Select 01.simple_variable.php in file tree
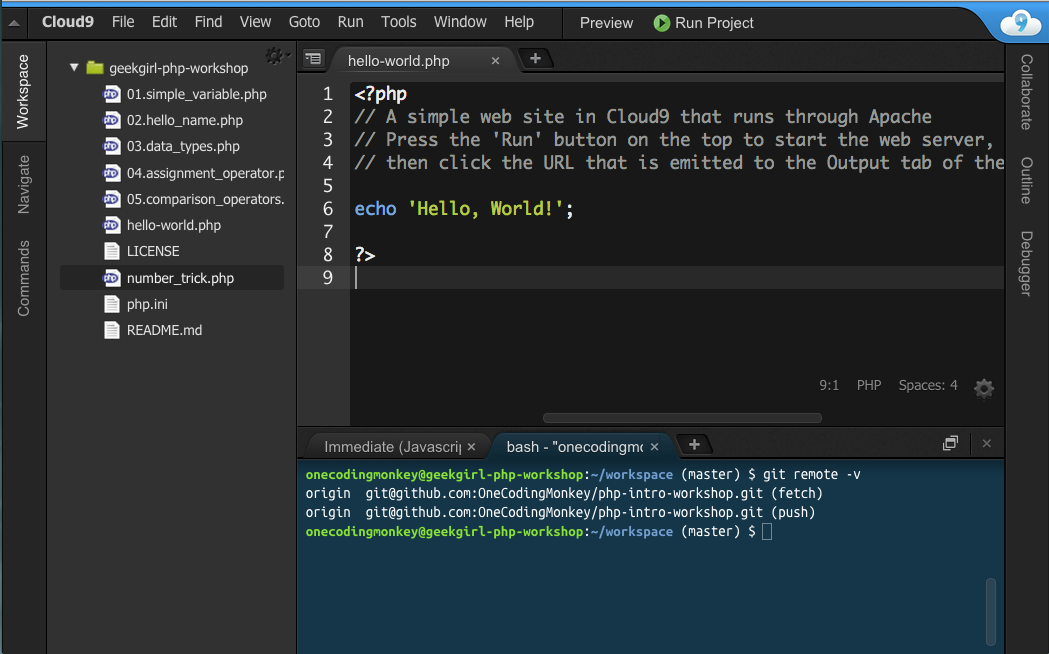 point(197,94)
